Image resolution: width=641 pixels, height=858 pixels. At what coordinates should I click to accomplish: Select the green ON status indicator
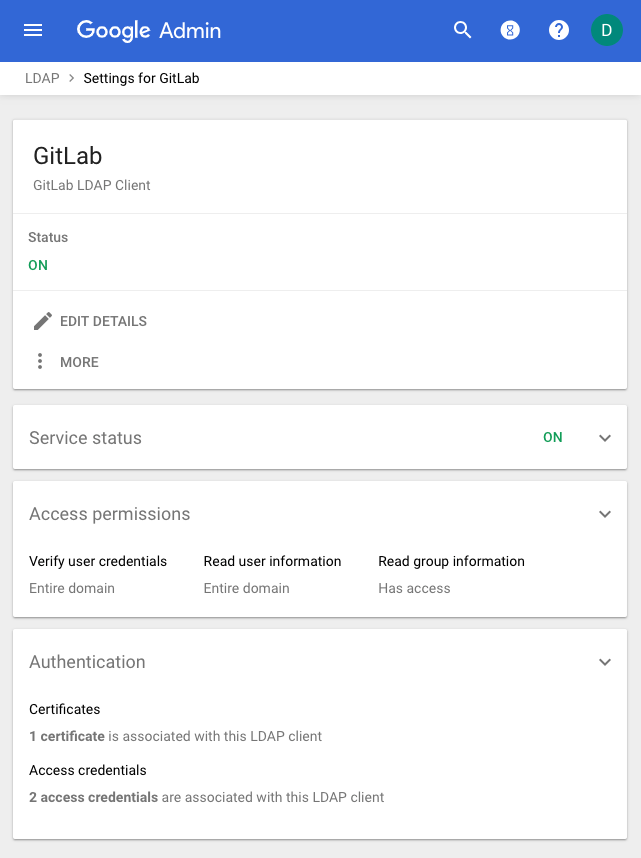pos(38,265)
